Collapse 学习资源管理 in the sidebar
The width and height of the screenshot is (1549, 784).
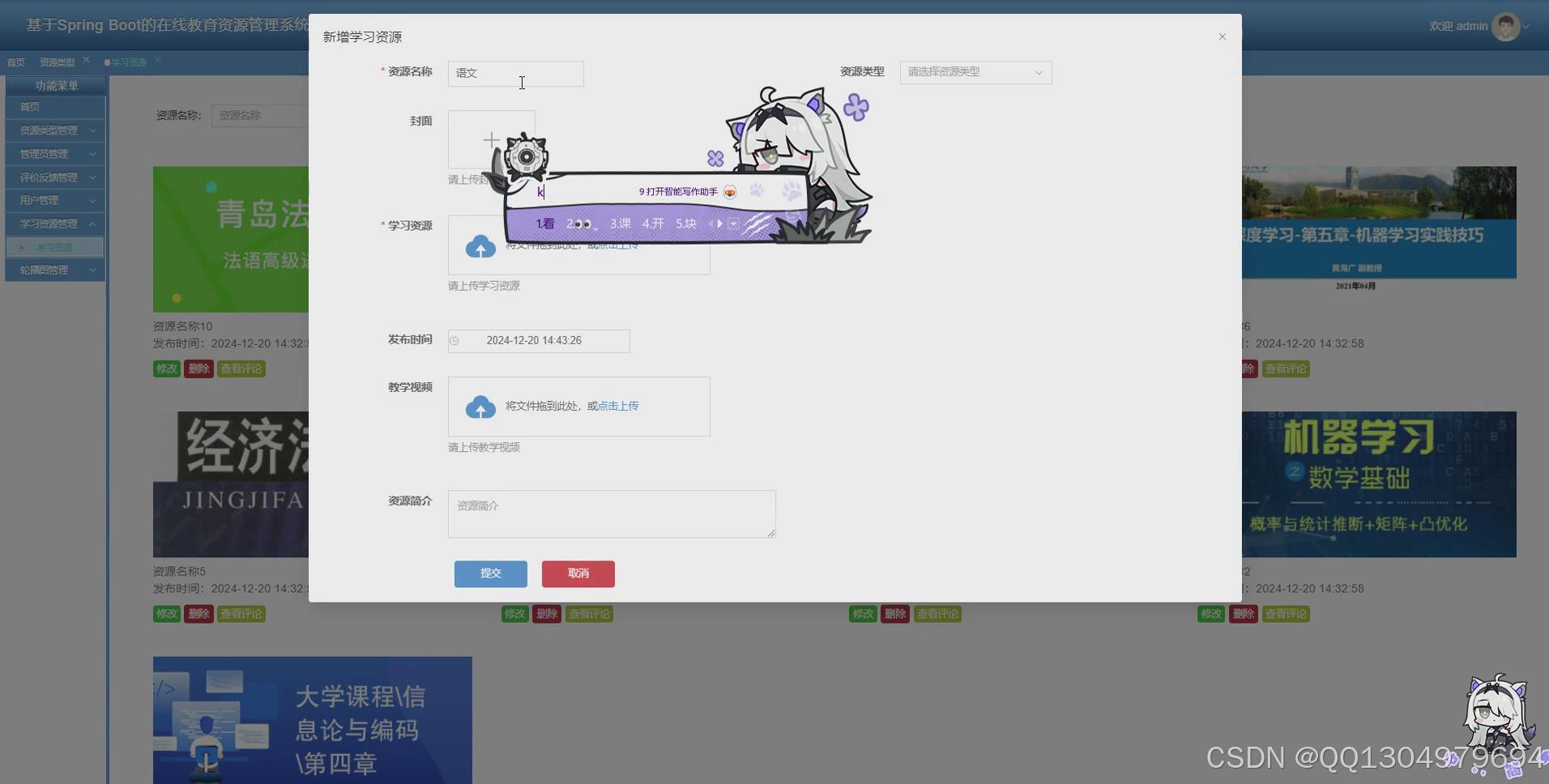coord(55,224)
